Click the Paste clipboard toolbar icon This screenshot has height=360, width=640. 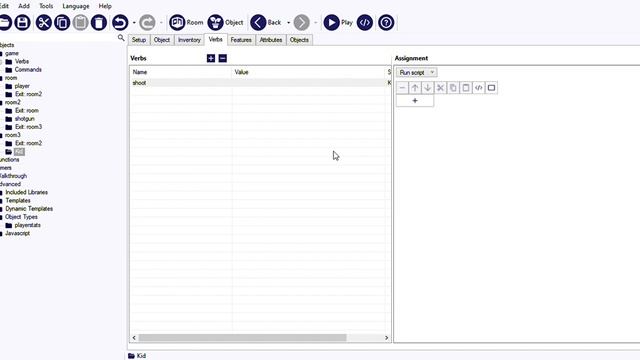pos(80,22)
